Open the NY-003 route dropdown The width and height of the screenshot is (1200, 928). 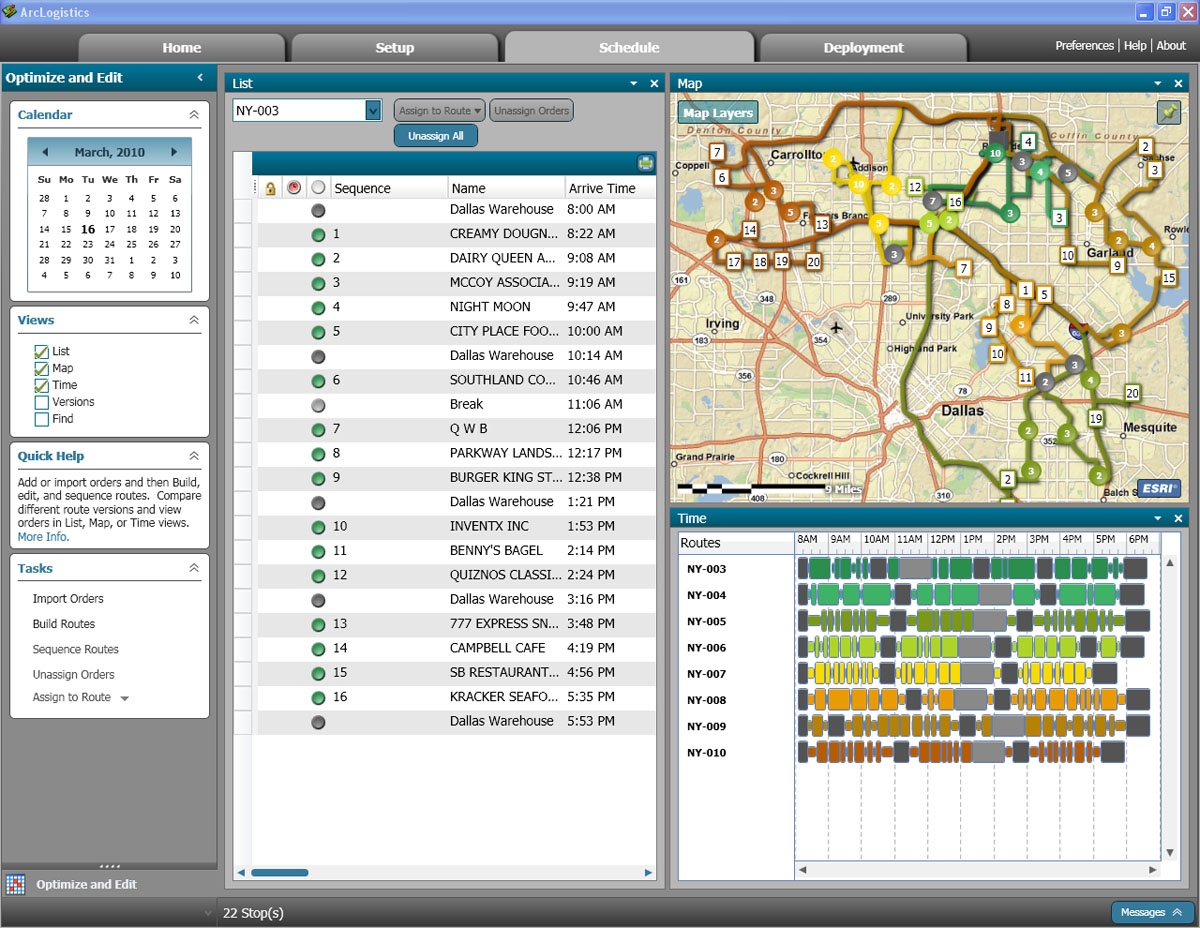(373, 111)
